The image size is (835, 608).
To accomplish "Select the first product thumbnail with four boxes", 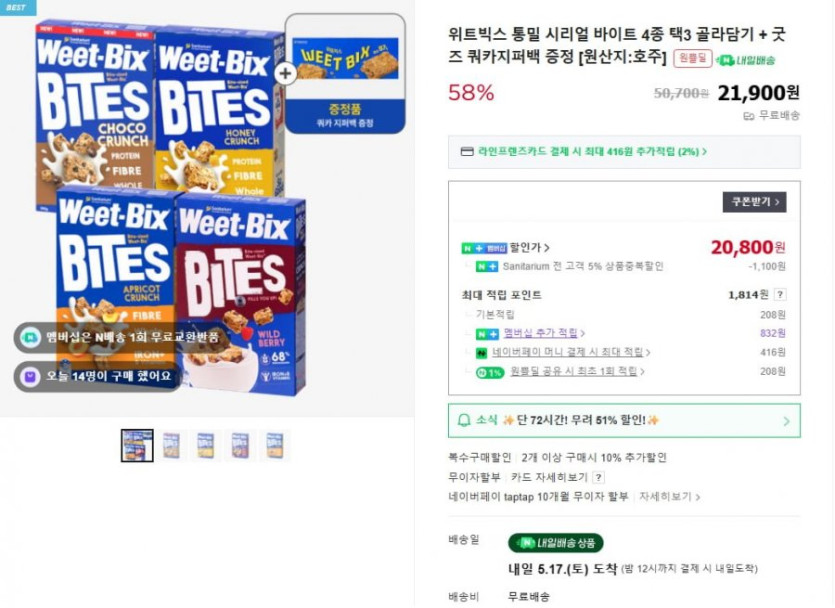I will pyautogui.click(x=137, y=445).
